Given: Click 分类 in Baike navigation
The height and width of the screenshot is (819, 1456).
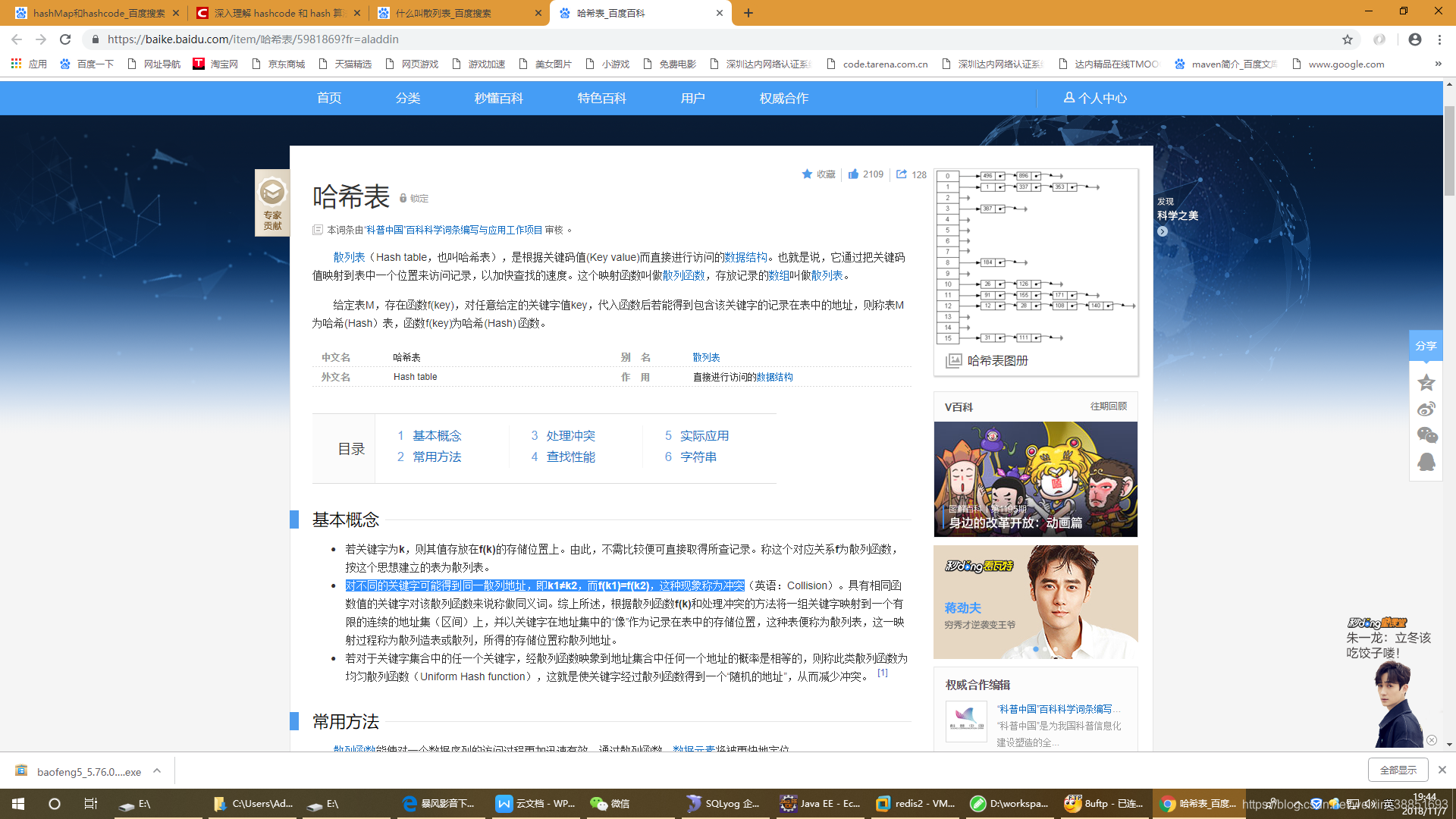Looking at the screenshot, I should 408,98.
